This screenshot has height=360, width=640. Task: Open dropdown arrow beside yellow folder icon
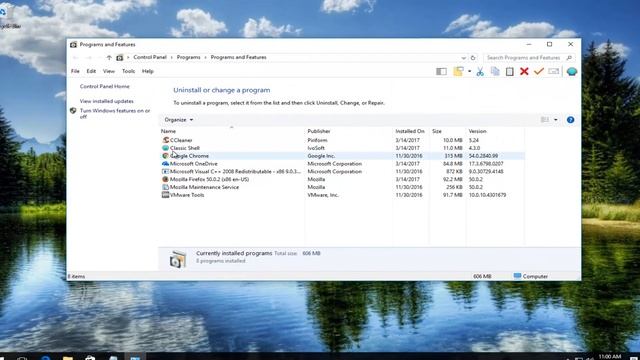[x=469, y=71]
